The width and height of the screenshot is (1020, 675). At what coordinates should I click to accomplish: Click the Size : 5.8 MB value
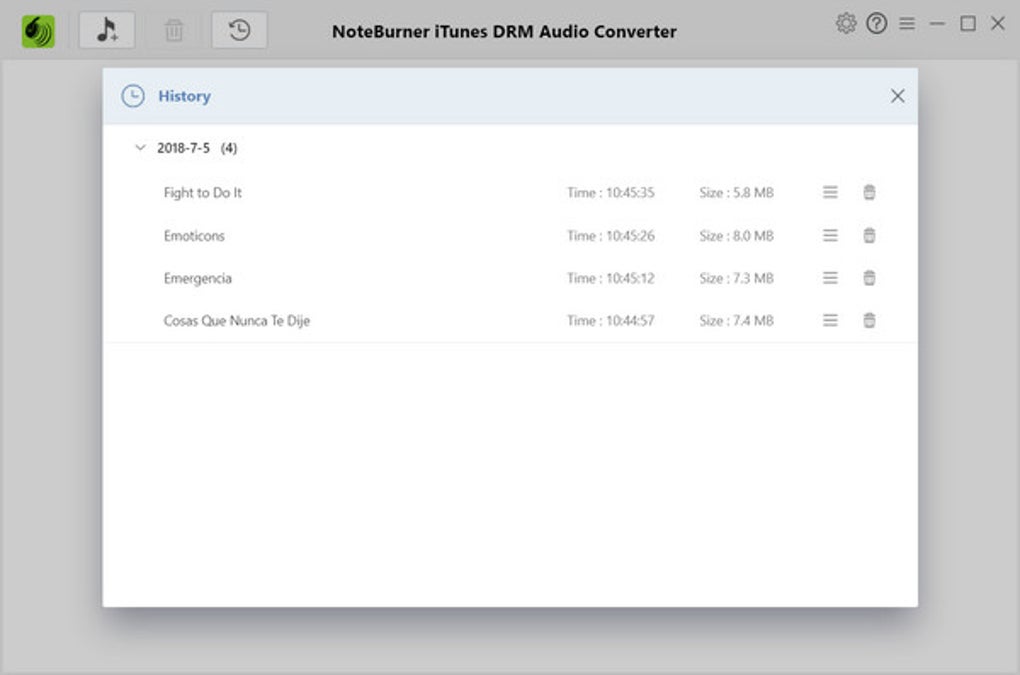tap(736, 192)
